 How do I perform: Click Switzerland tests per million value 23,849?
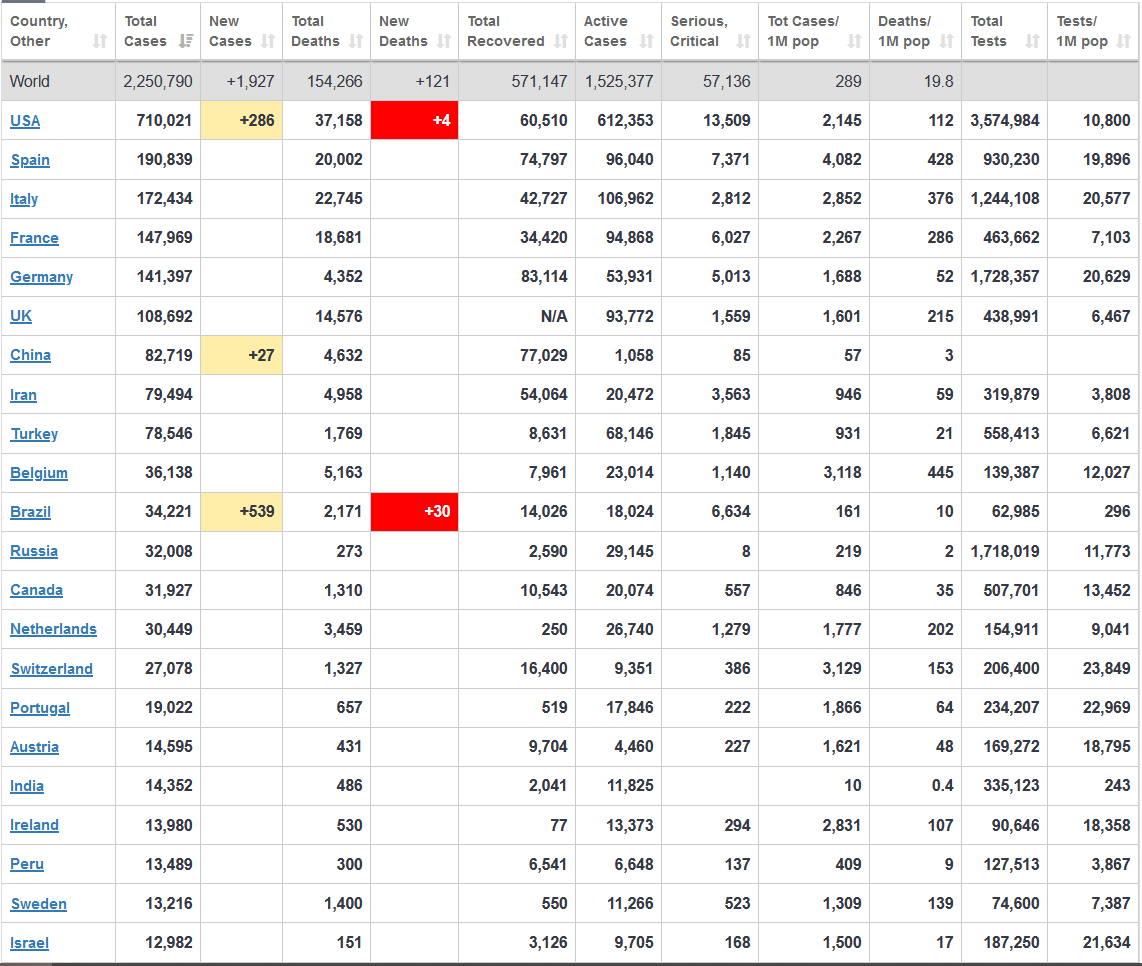(x=1106, y=669)
